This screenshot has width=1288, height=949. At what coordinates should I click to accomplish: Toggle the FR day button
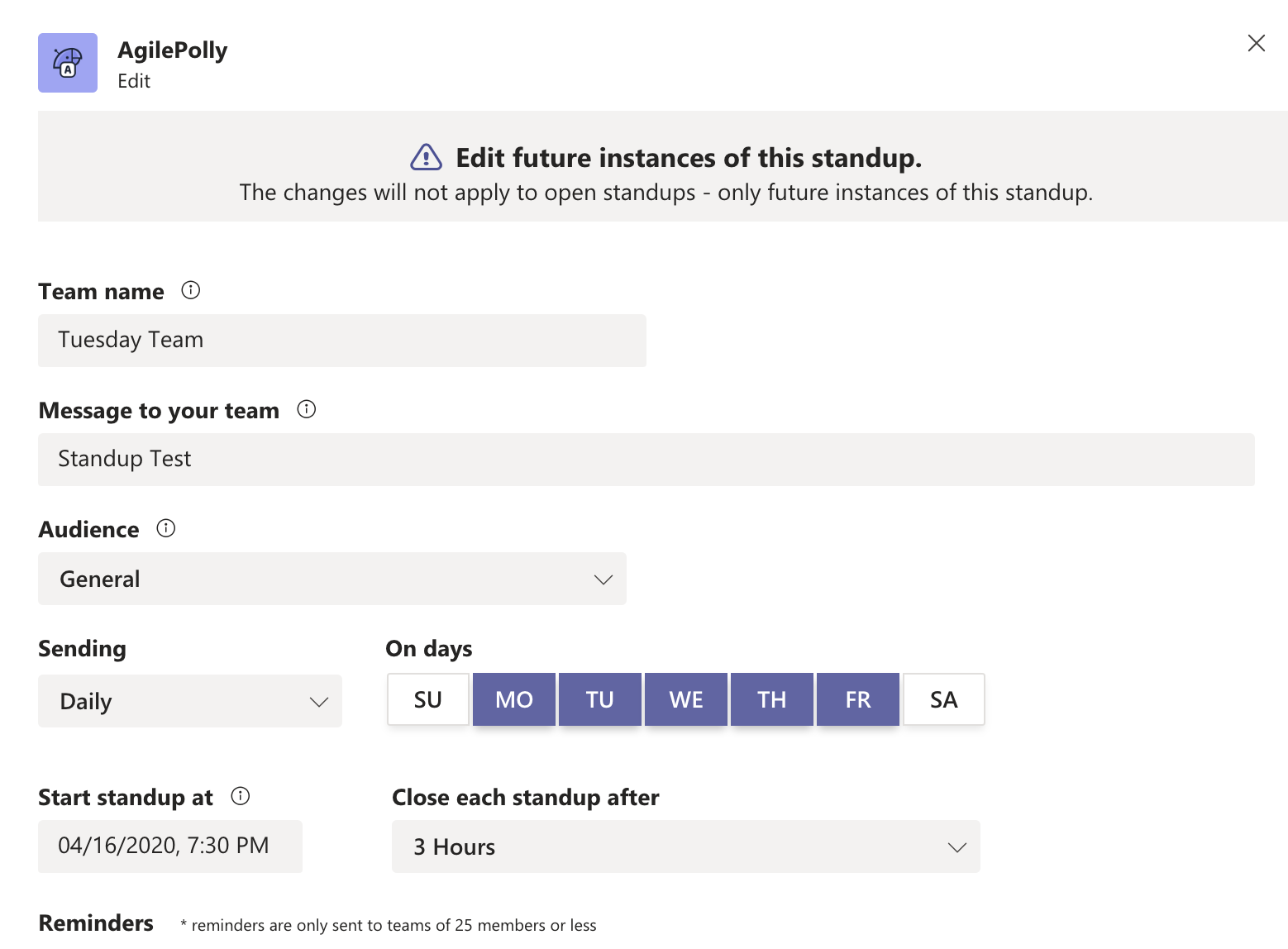pos(858,699)
